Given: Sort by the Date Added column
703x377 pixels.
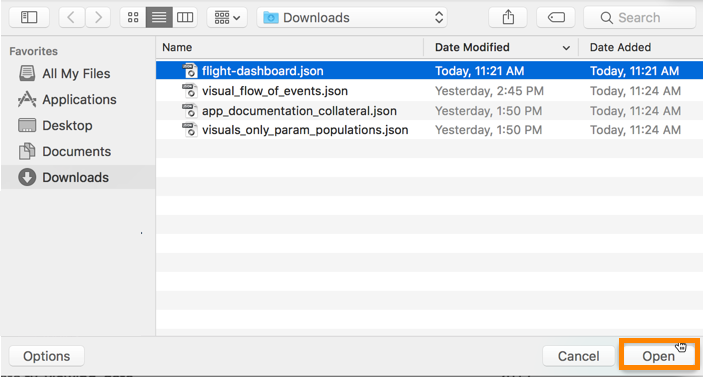Looking at the screenshot, I should 641,48.
